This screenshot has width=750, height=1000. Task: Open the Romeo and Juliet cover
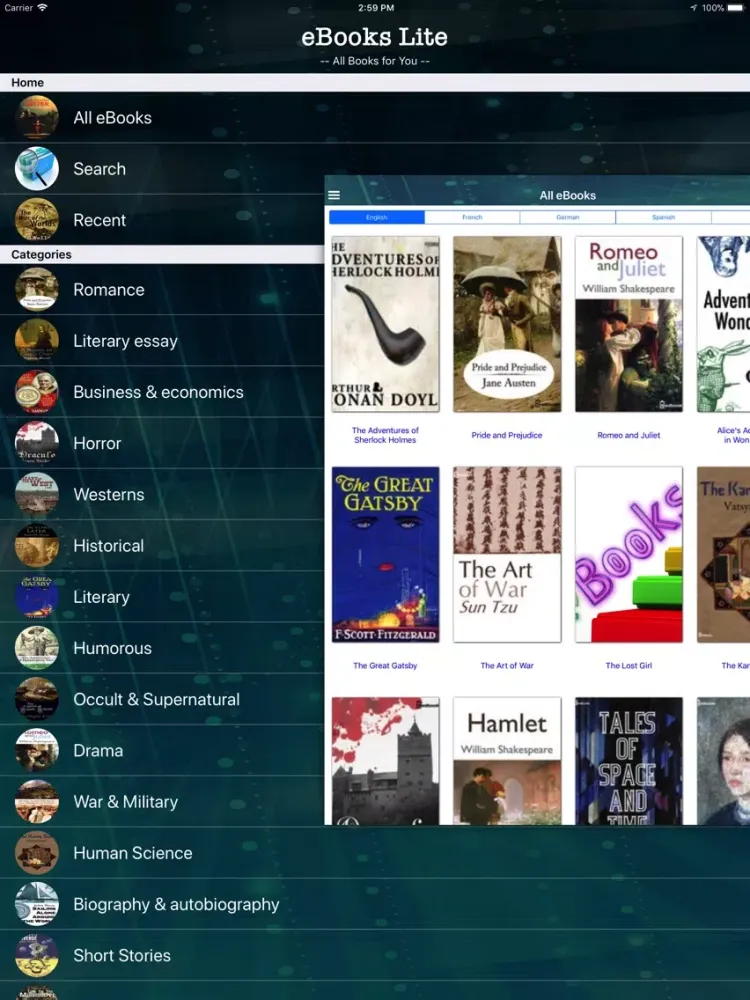pos(629,324)
